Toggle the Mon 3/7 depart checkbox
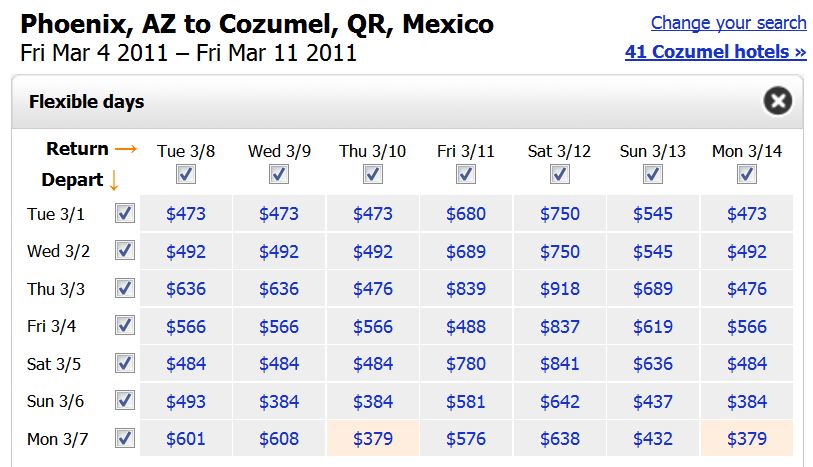813x467 pixels. click(x=125, y=438)
